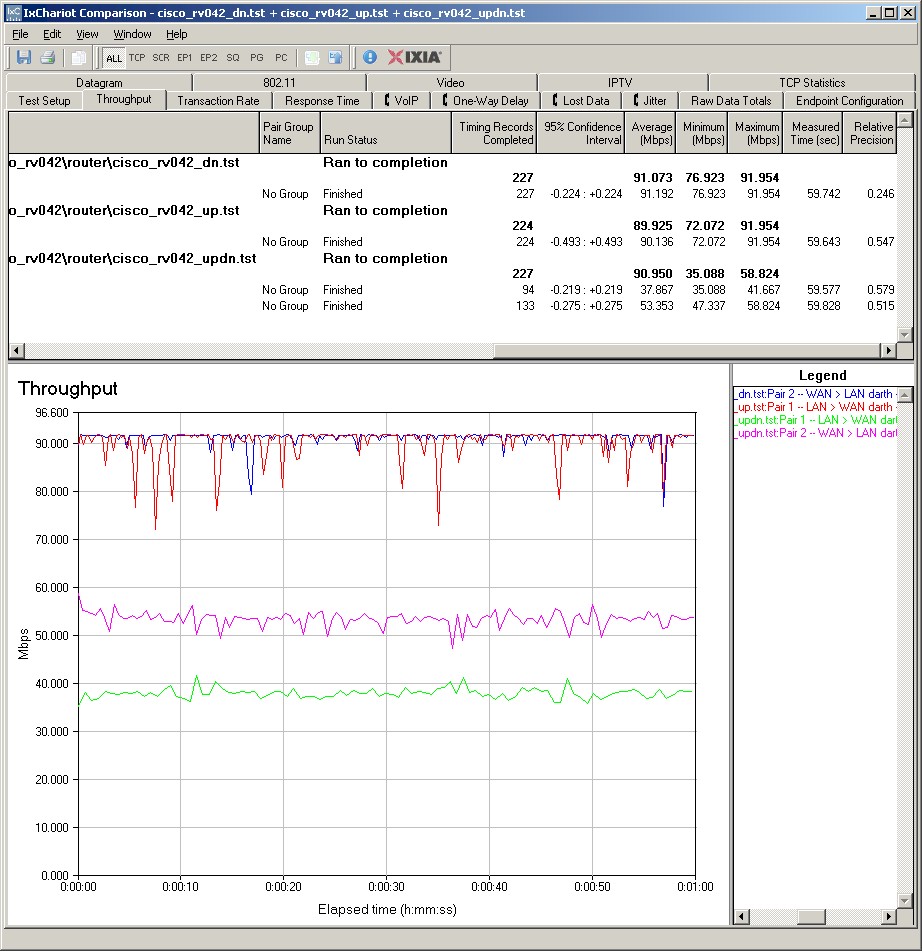The image size is (922, 951).
Task: Click table horizontal scrollbar right arrow
Action: [x=889, y=351]
